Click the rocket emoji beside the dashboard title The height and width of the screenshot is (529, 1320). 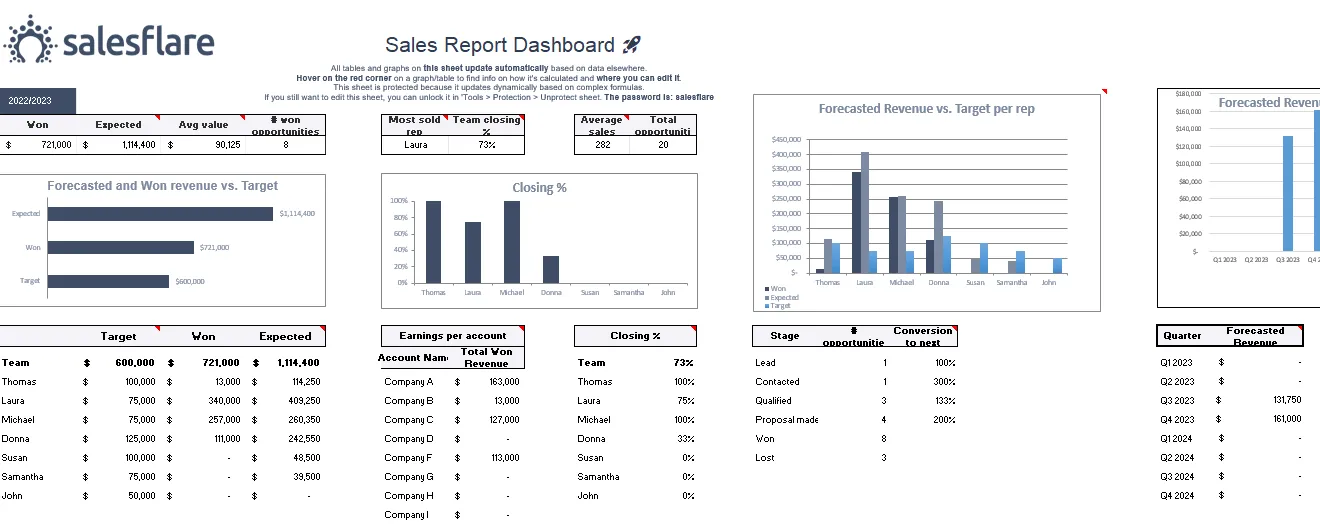[631, 44]
